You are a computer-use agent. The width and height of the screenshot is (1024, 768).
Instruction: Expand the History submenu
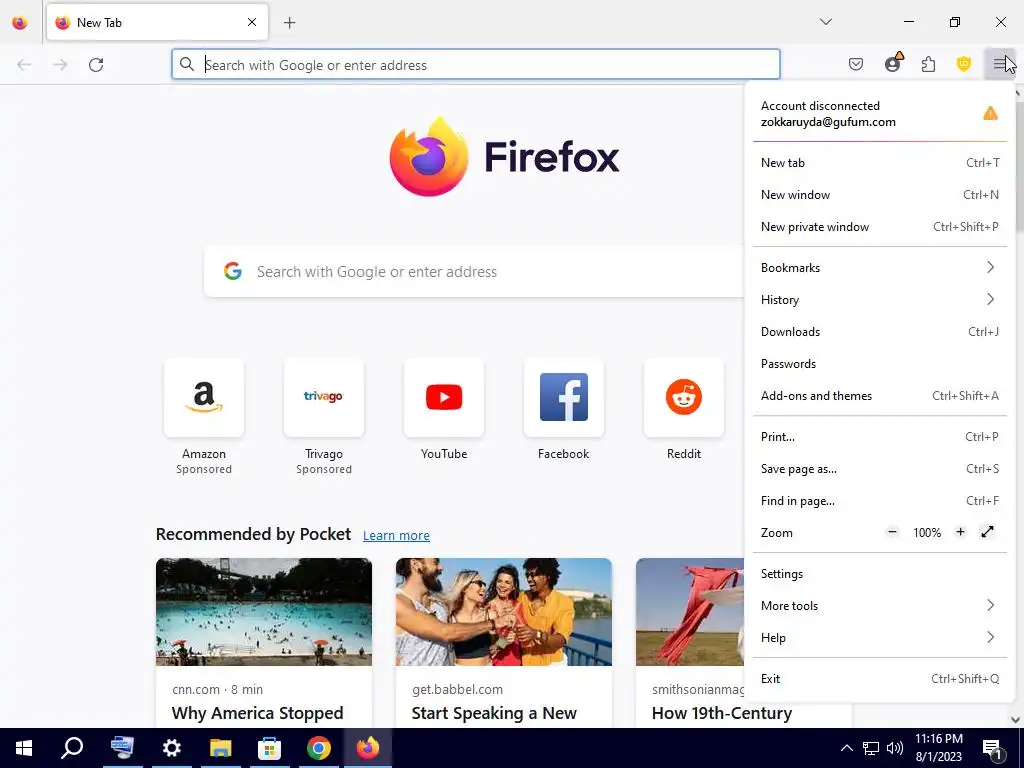[x=880, y=300]
